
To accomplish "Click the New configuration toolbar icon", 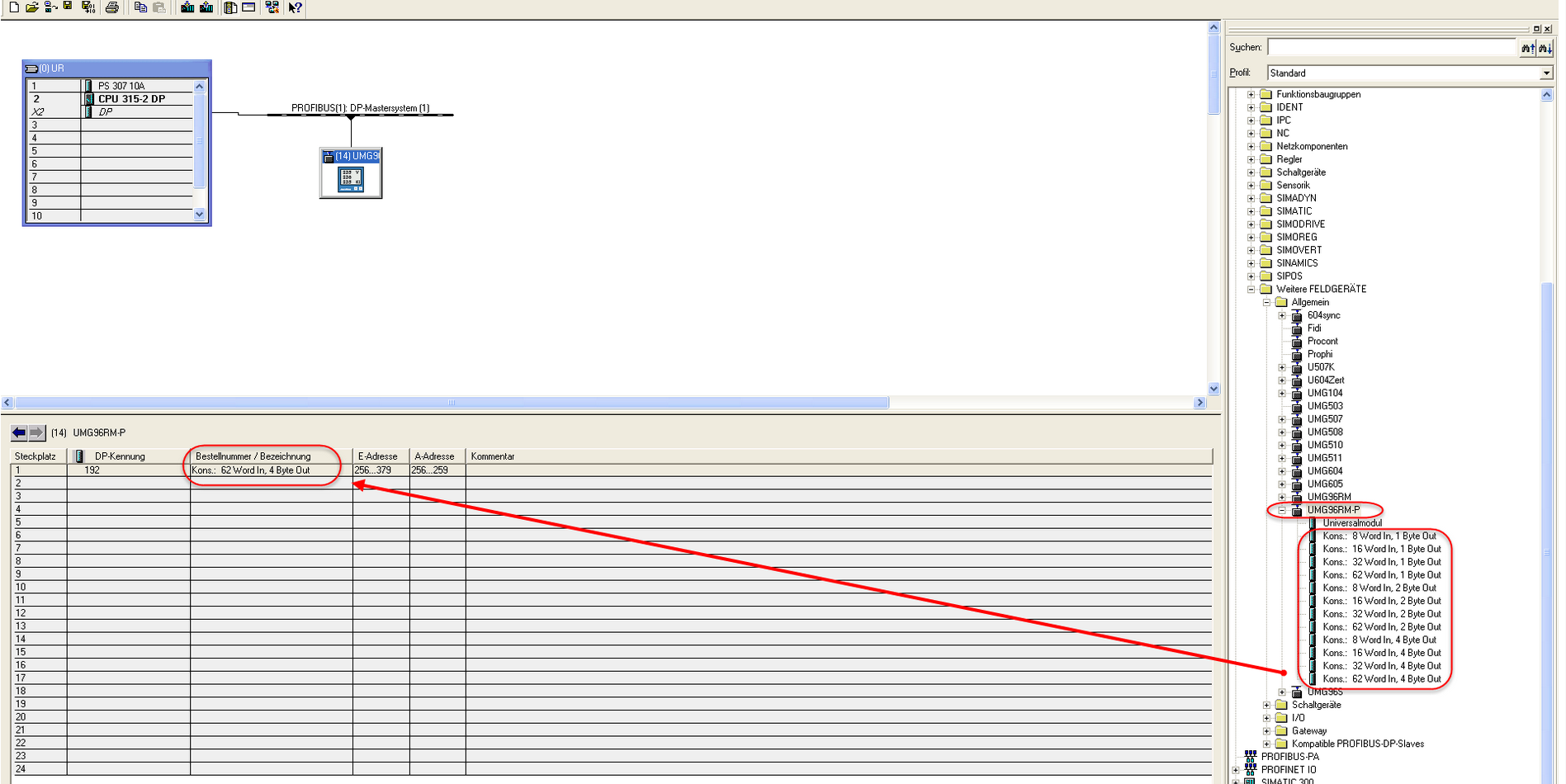I will [13, 7].
